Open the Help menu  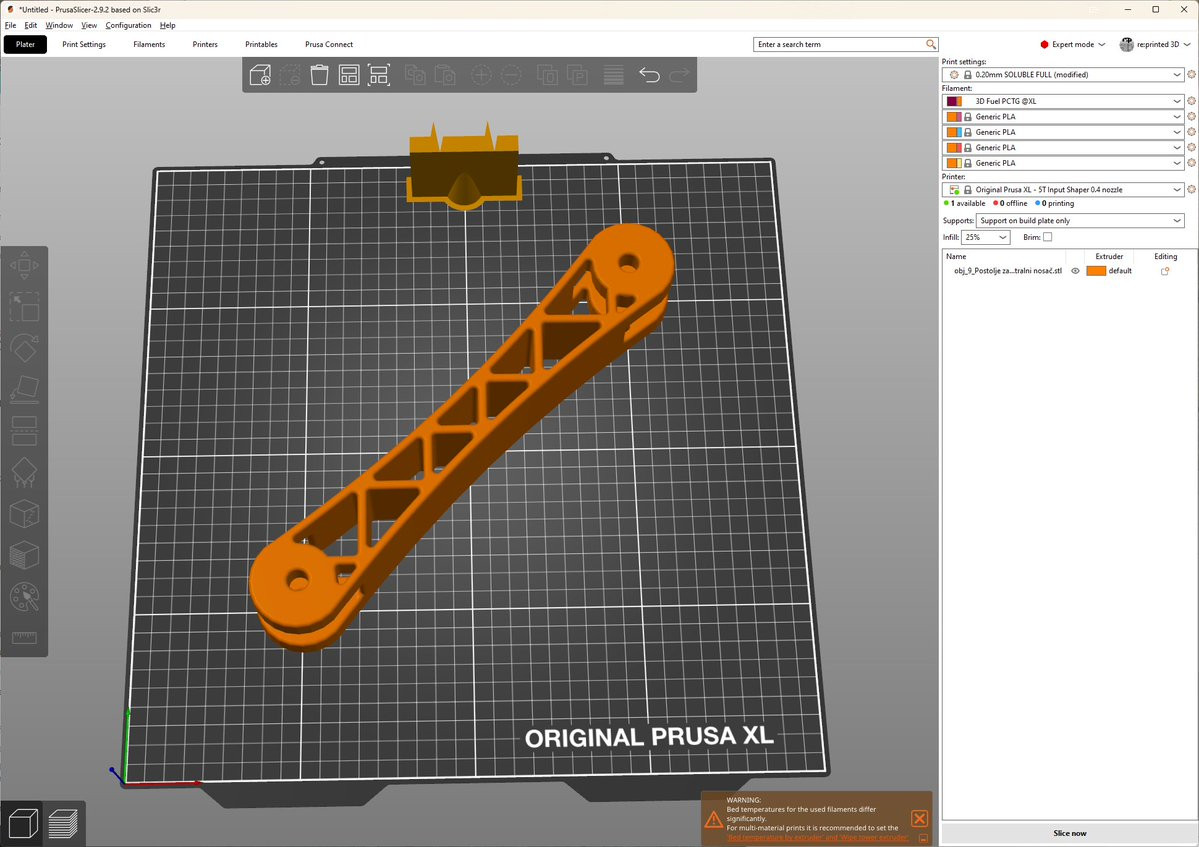click(167, 25)
